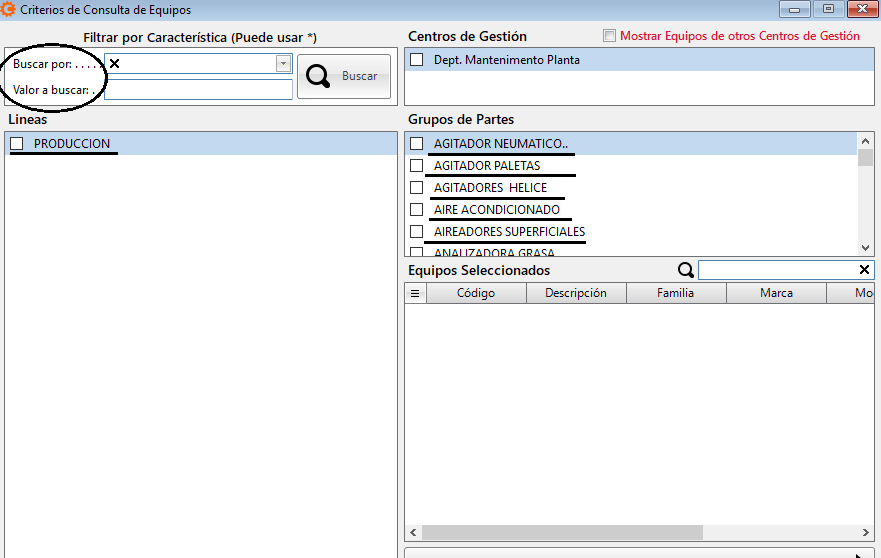Click down arrow of Grupos de Partes scrollbar
This screenshot has width=881, height=558.
[865, 248]
